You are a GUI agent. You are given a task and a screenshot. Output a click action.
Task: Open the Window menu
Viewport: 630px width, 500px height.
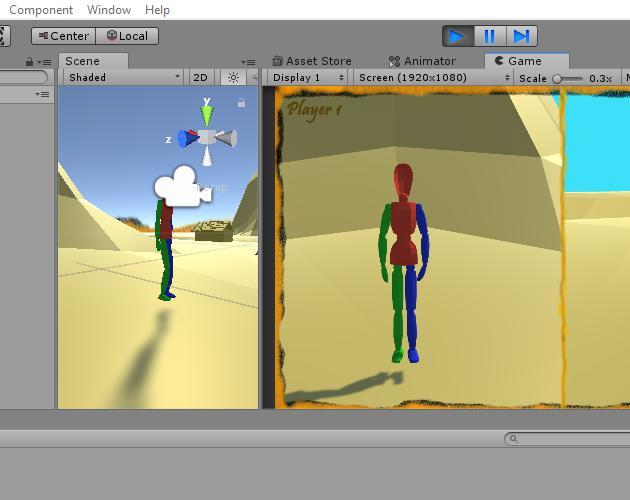click(108, 10)
